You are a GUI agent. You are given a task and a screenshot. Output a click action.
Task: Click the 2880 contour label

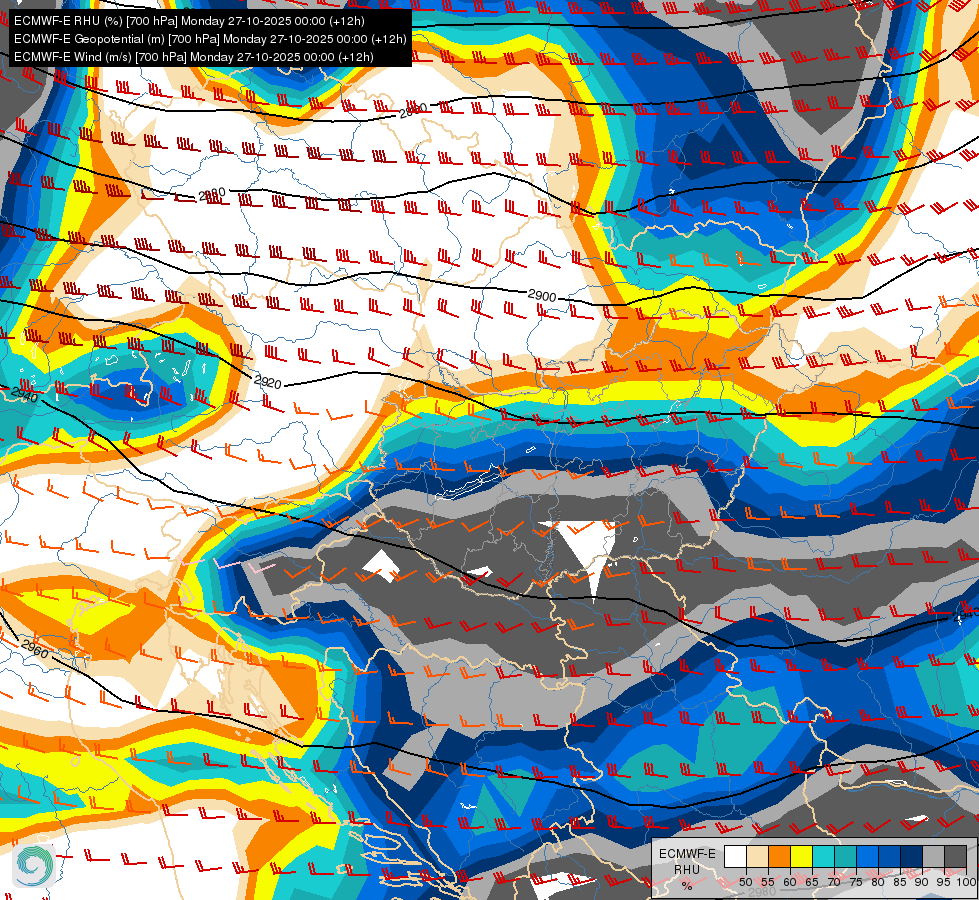pos(212,194)
